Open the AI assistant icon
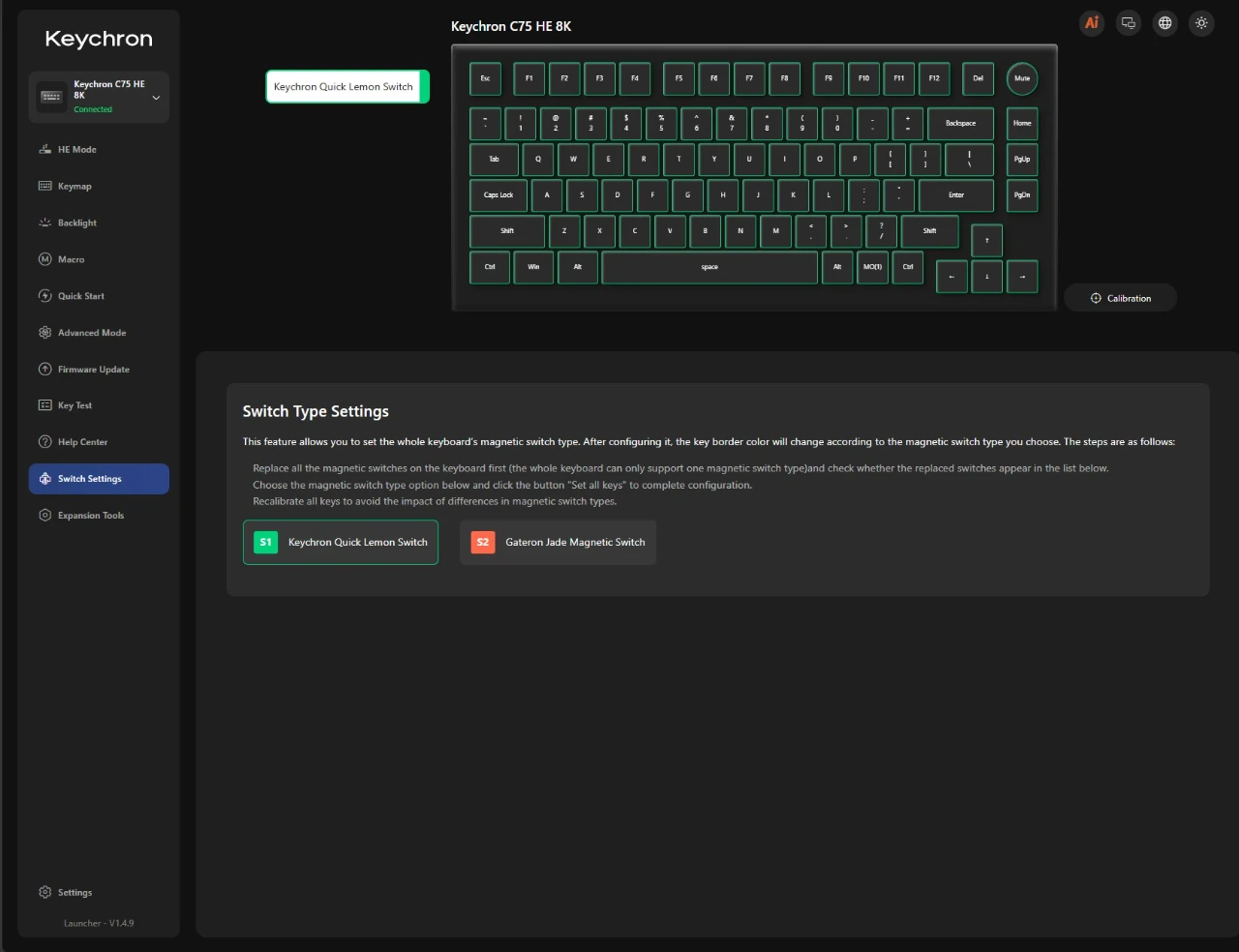Image resolution: width=1239 pixels, height=952 pixels. pyautogui.click(x=1092, y=23)
